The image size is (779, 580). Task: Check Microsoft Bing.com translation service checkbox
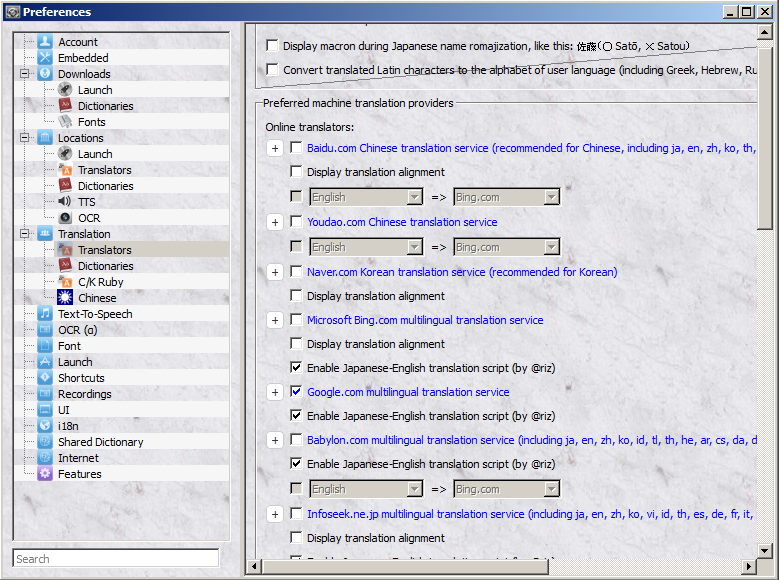pyautogui.click(x=296, y=320)
